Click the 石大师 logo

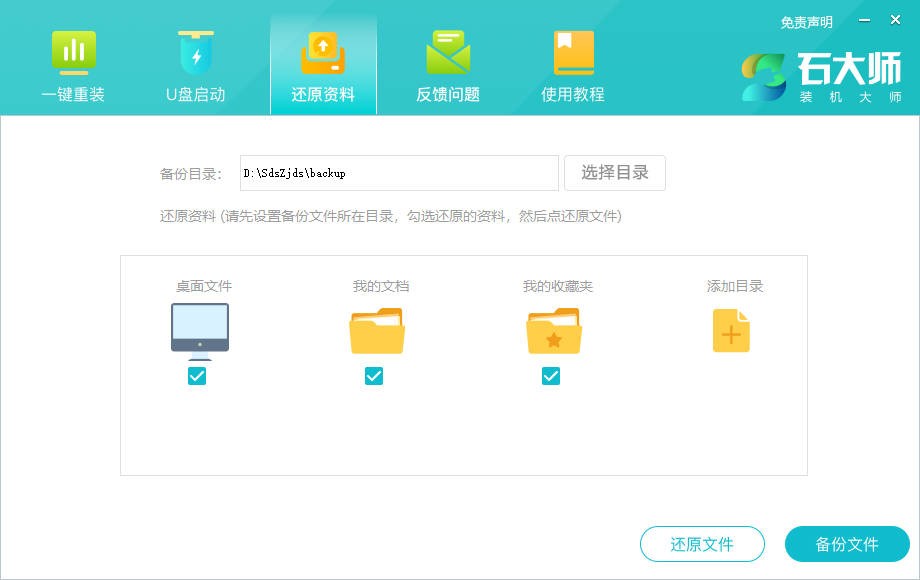point(821,77)
